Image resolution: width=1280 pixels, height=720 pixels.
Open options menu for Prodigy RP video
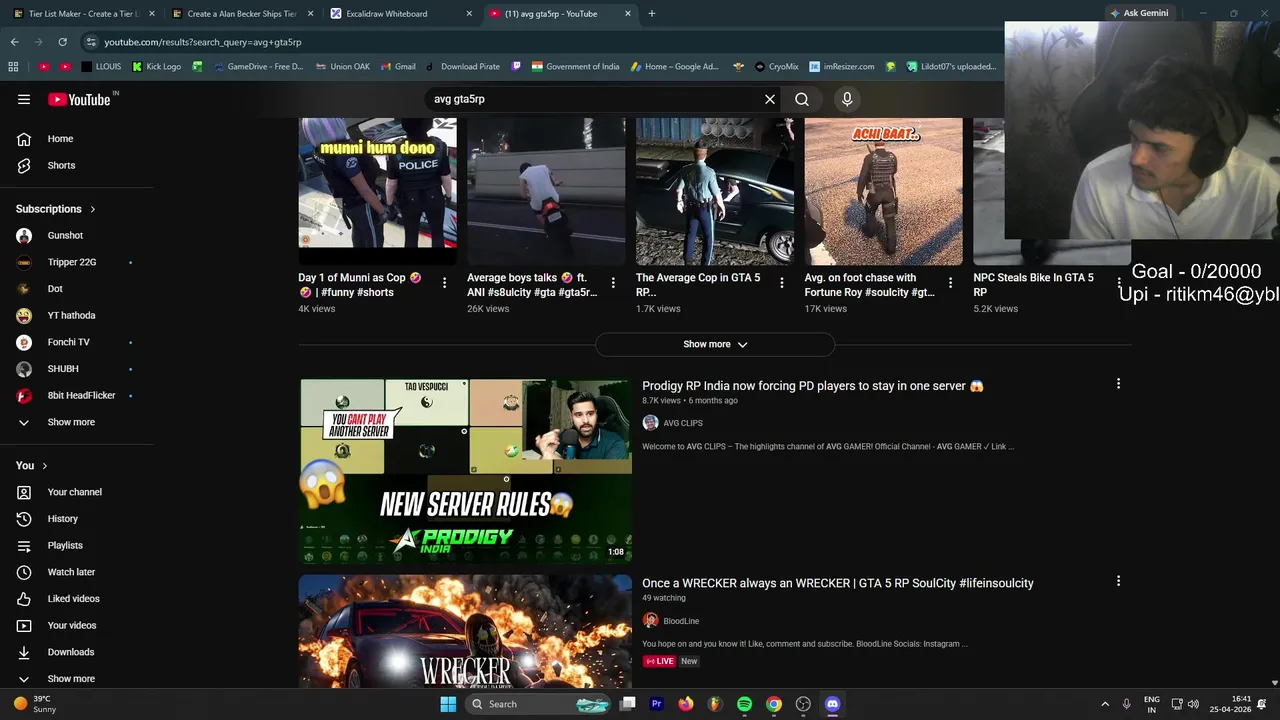point(1118,384)
